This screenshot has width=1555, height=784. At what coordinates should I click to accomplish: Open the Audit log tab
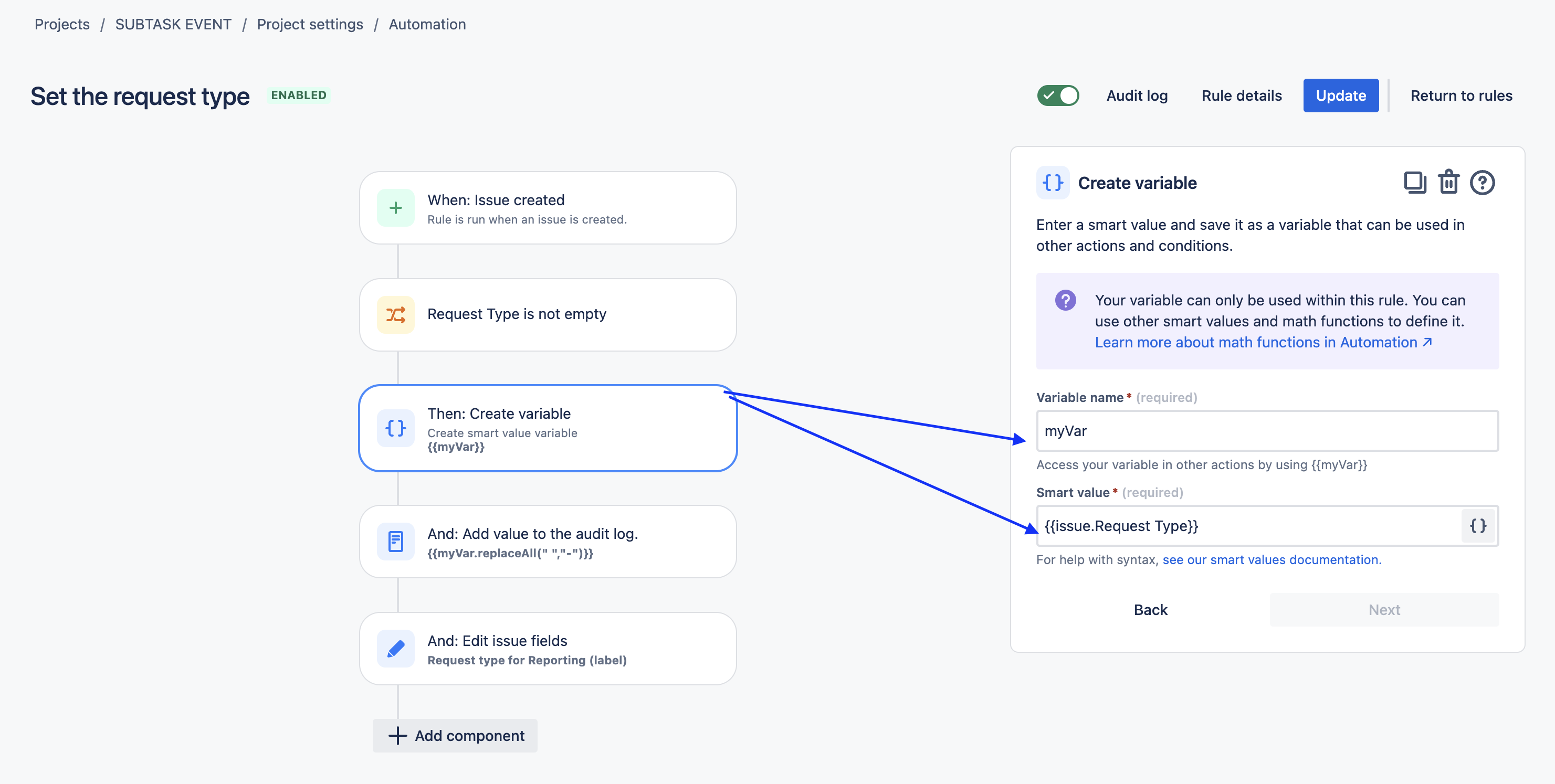tap(1137, 96)
